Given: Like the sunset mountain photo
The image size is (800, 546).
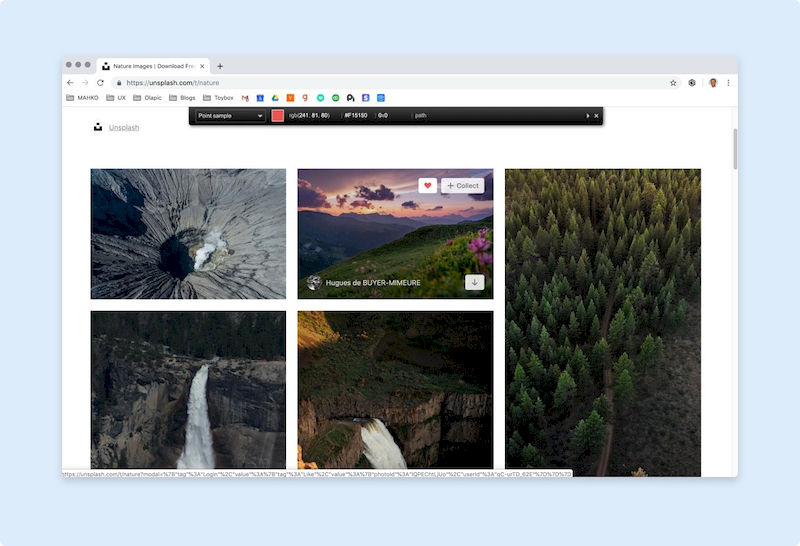Looking at the screenshot, I should tap(427, 185).
